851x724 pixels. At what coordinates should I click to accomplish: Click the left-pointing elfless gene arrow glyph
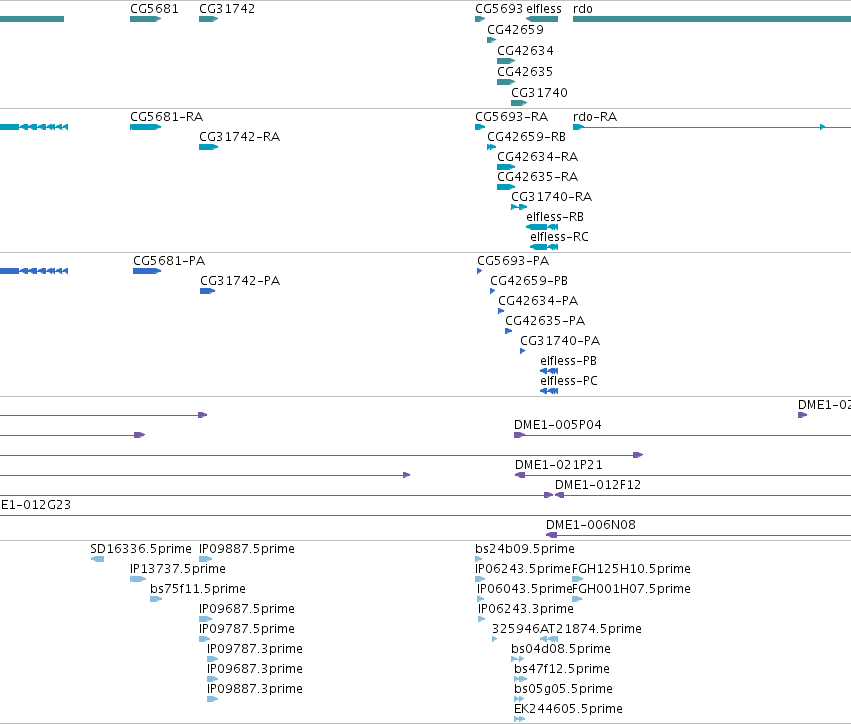542,20
